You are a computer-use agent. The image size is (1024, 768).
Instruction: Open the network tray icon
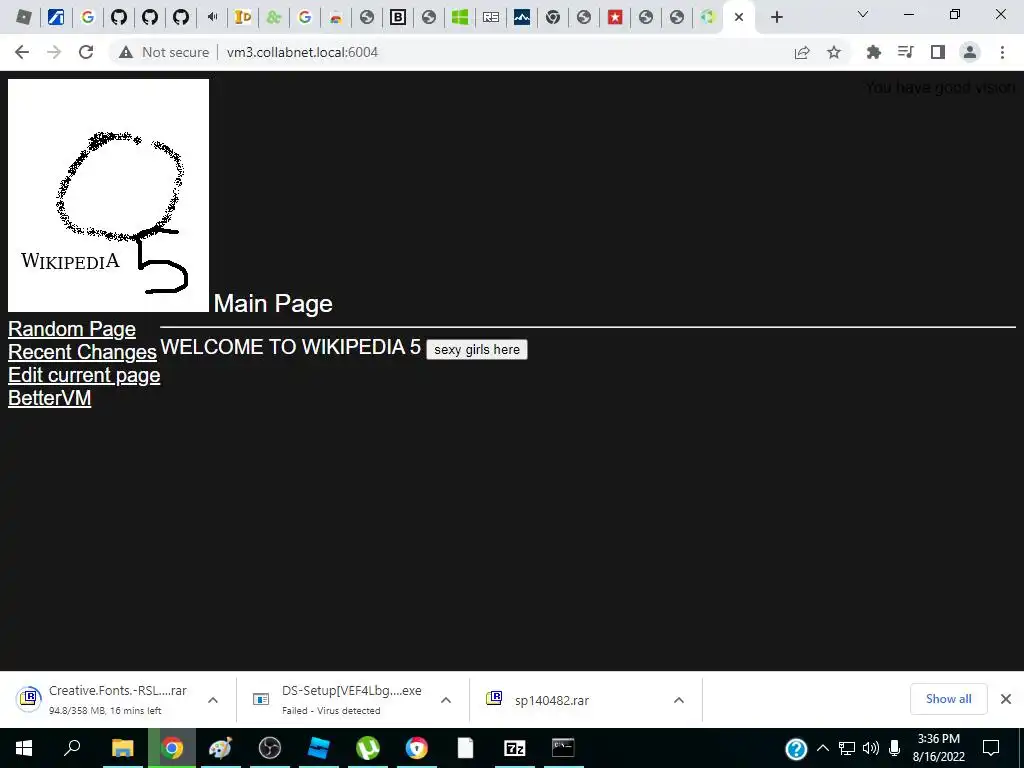[846, 748]
